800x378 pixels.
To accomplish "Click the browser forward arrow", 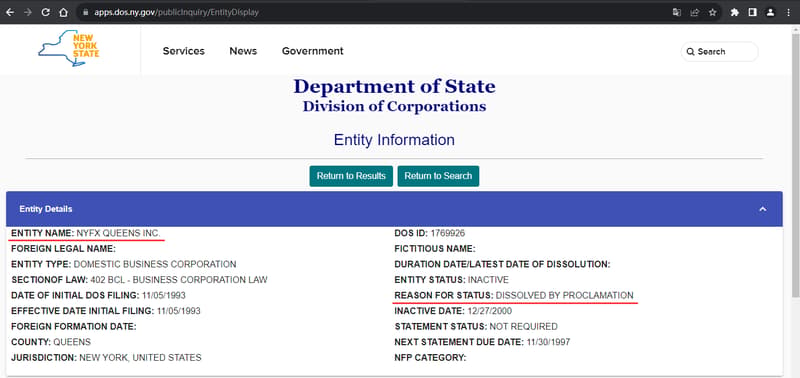I will (x=28, y=12).
